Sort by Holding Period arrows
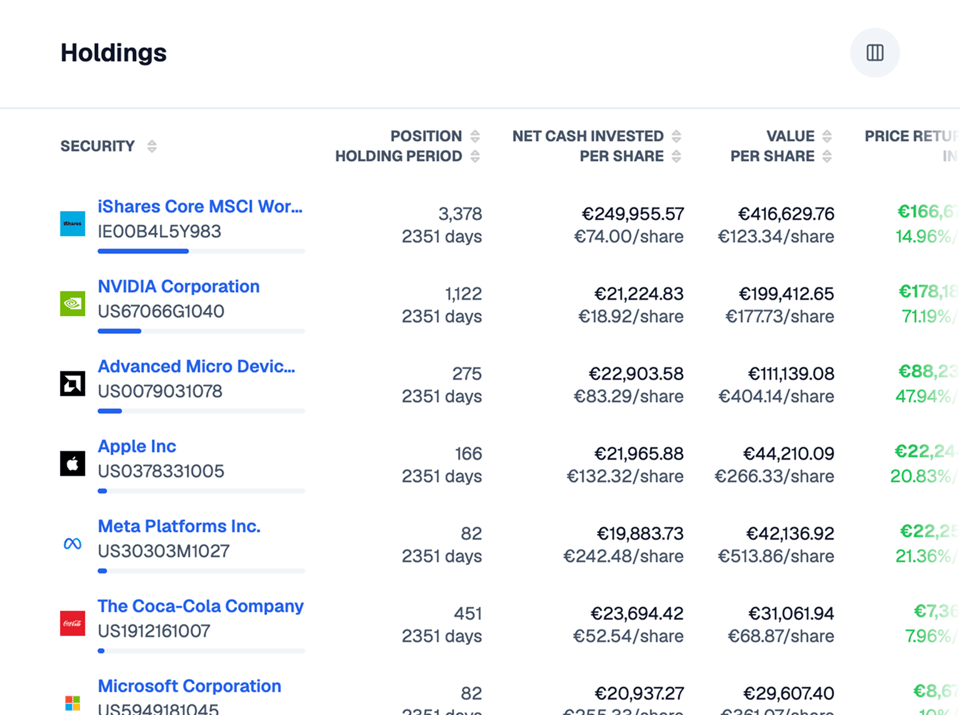This screenshot has height=715, width=960. click(x=475, y=156)
